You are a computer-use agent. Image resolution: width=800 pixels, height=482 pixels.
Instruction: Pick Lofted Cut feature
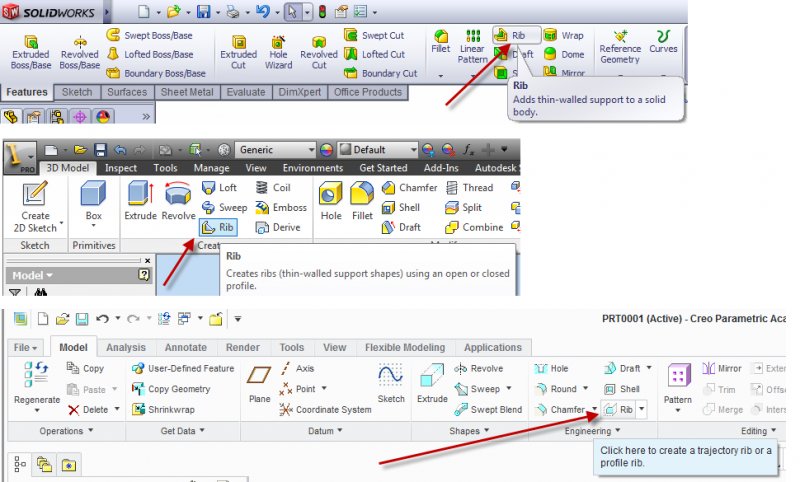(374, 54)
